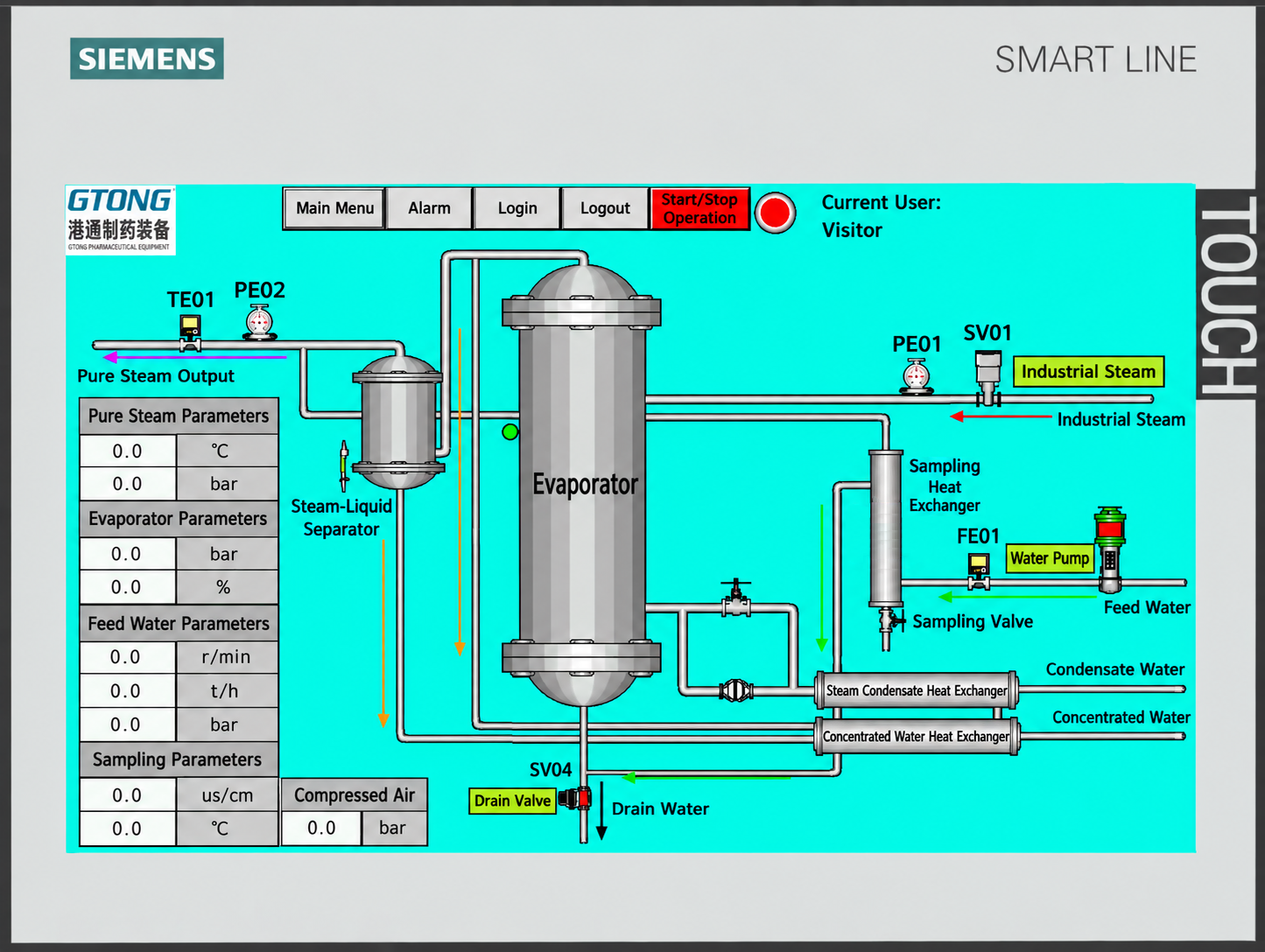Click the FE01 flow meter icon
Screen dimensions: 1265x952
pyautogui.click(x=979, y=570)
